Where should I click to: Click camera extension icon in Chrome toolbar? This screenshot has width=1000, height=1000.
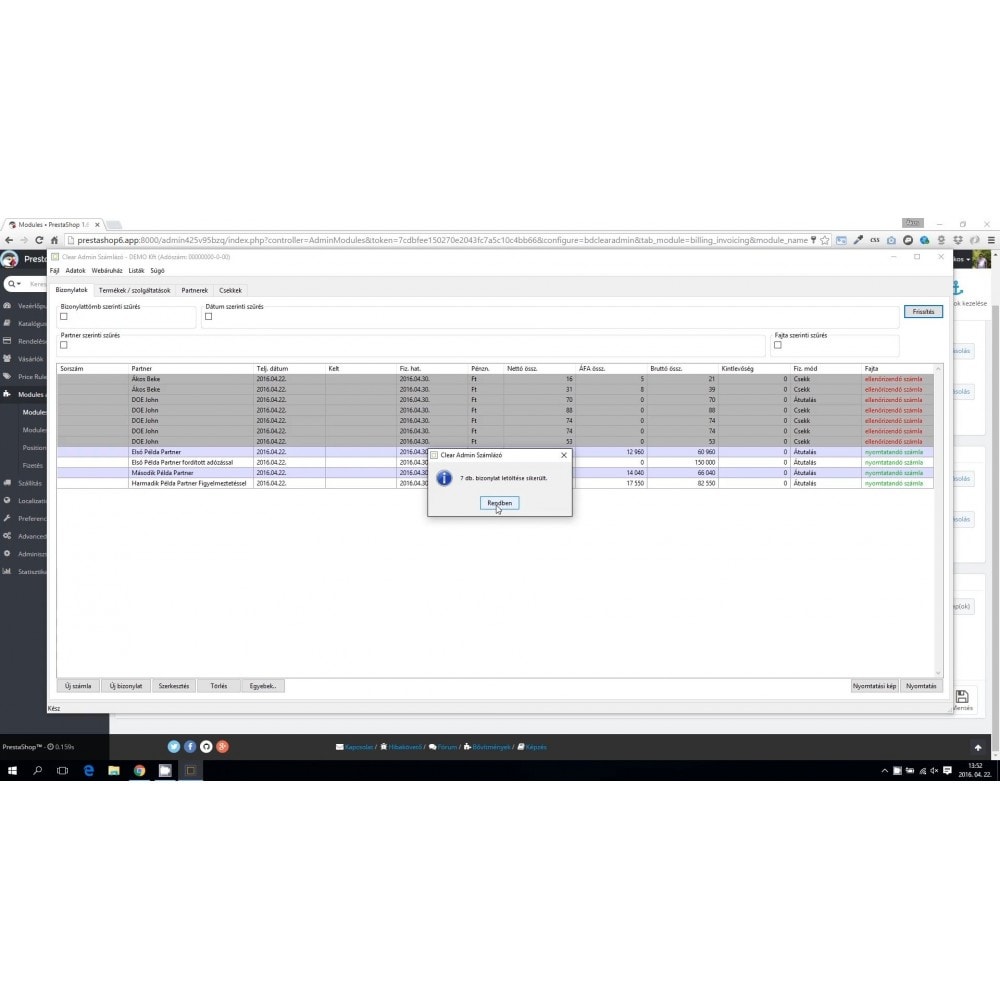coord(892,240)
